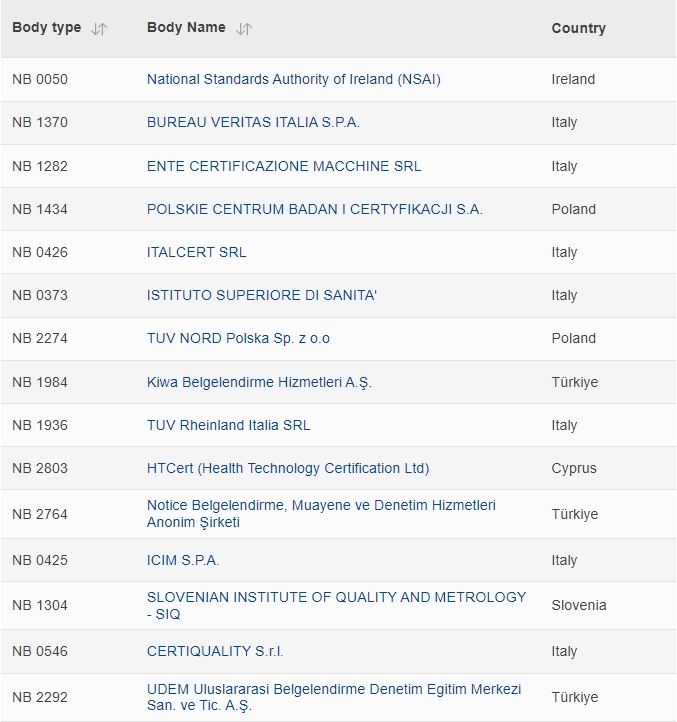Select the NB 1936 cell
This screenshot has height=722, width=677.
coord(40,425)
